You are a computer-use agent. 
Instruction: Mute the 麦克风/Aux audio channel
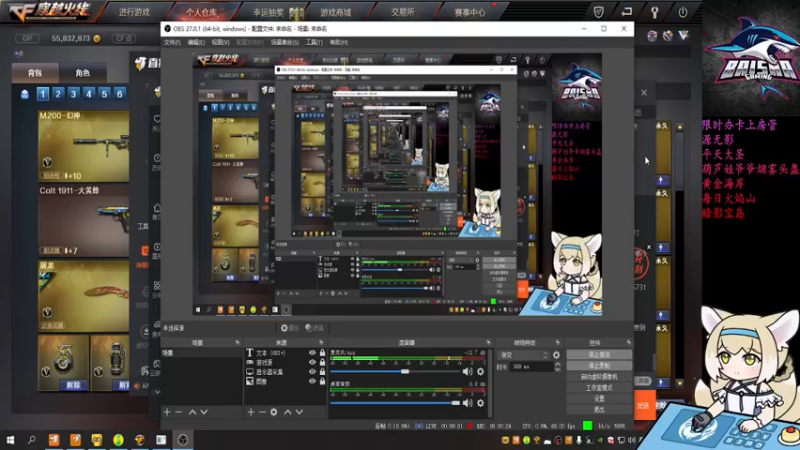point(467,371)
